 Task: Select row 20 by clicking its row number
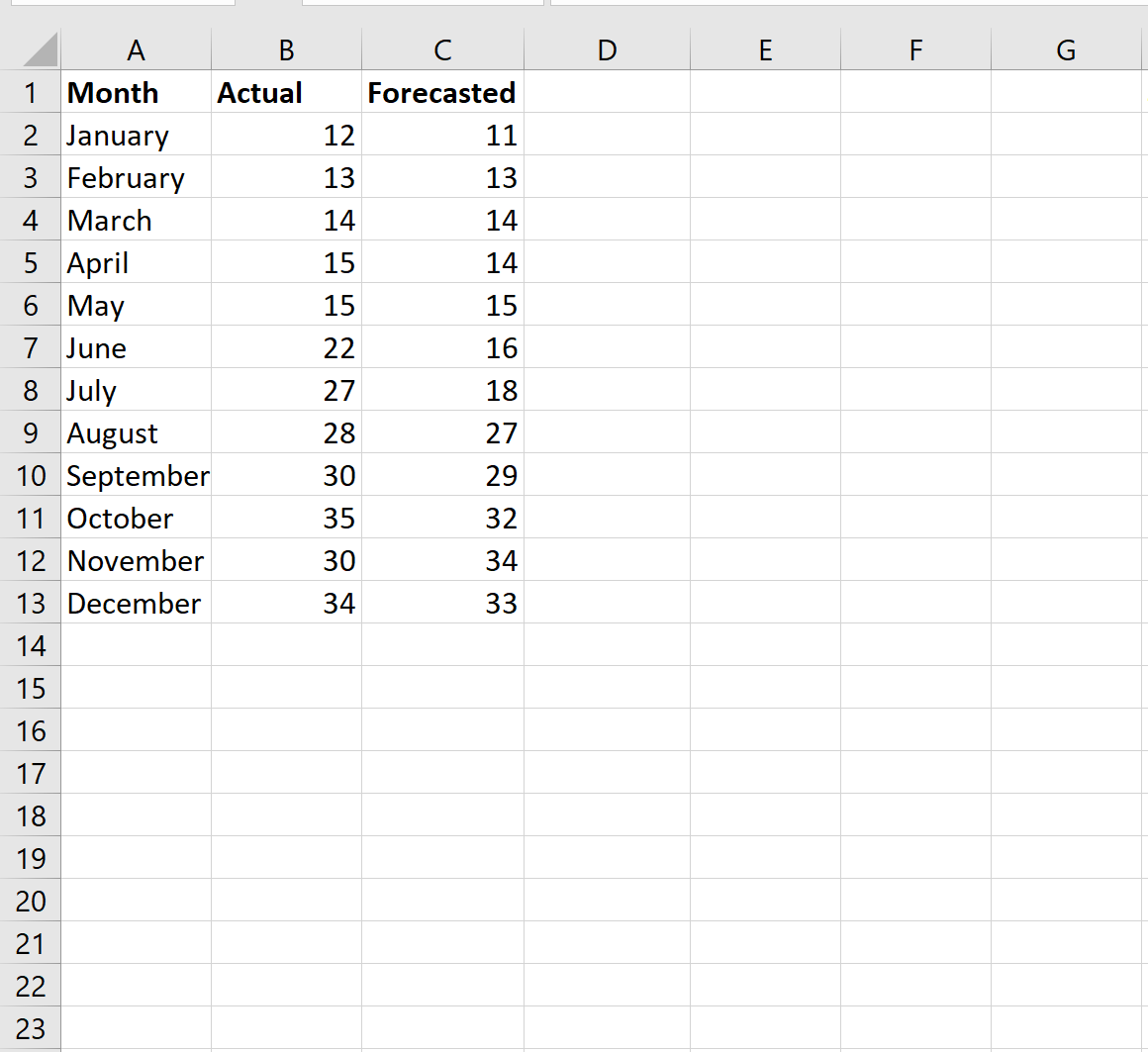pyautogui.click(x=31, y=901)
